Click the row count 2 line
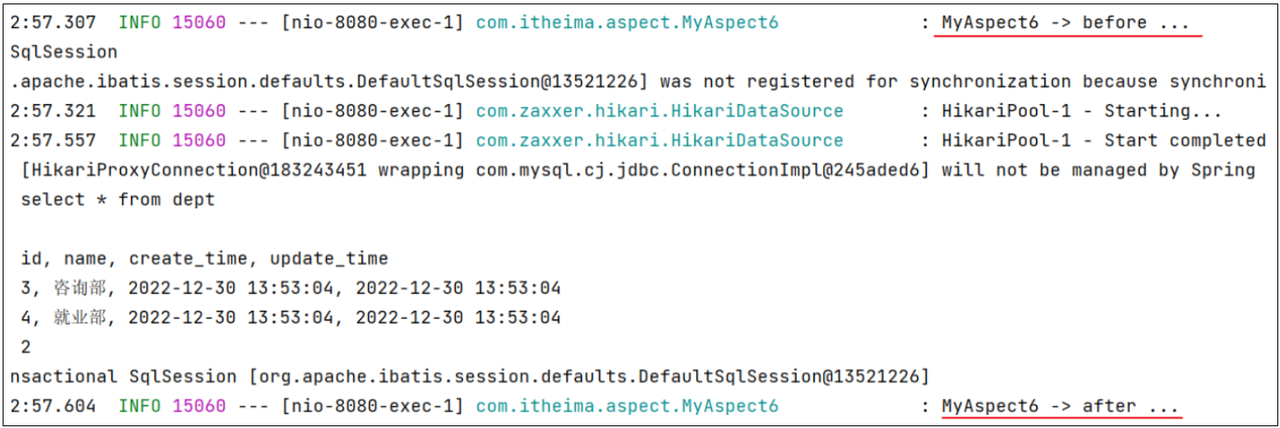 pyautogui.click(x=26, y=348)
